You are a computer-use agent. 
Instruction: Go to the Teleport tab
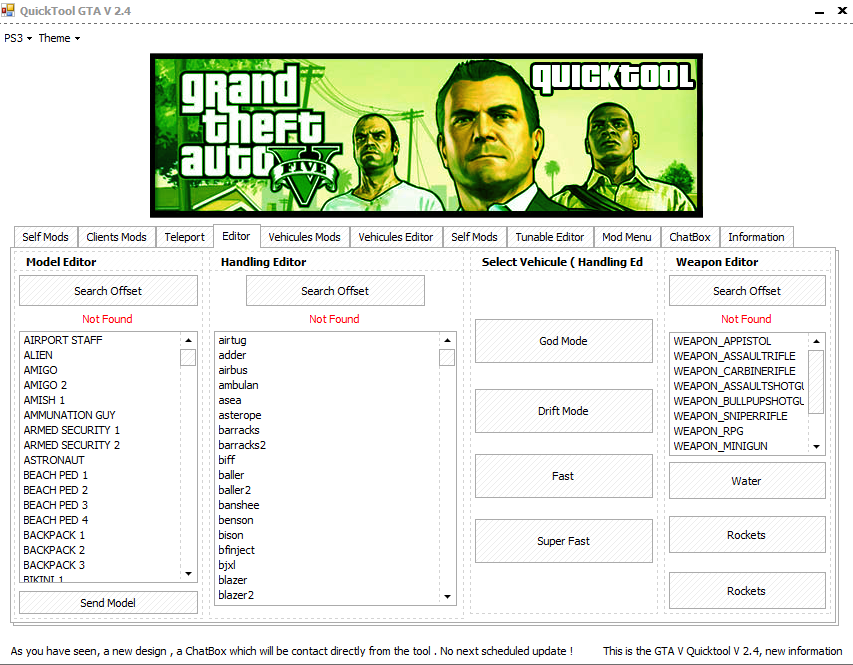coord(184,237)
